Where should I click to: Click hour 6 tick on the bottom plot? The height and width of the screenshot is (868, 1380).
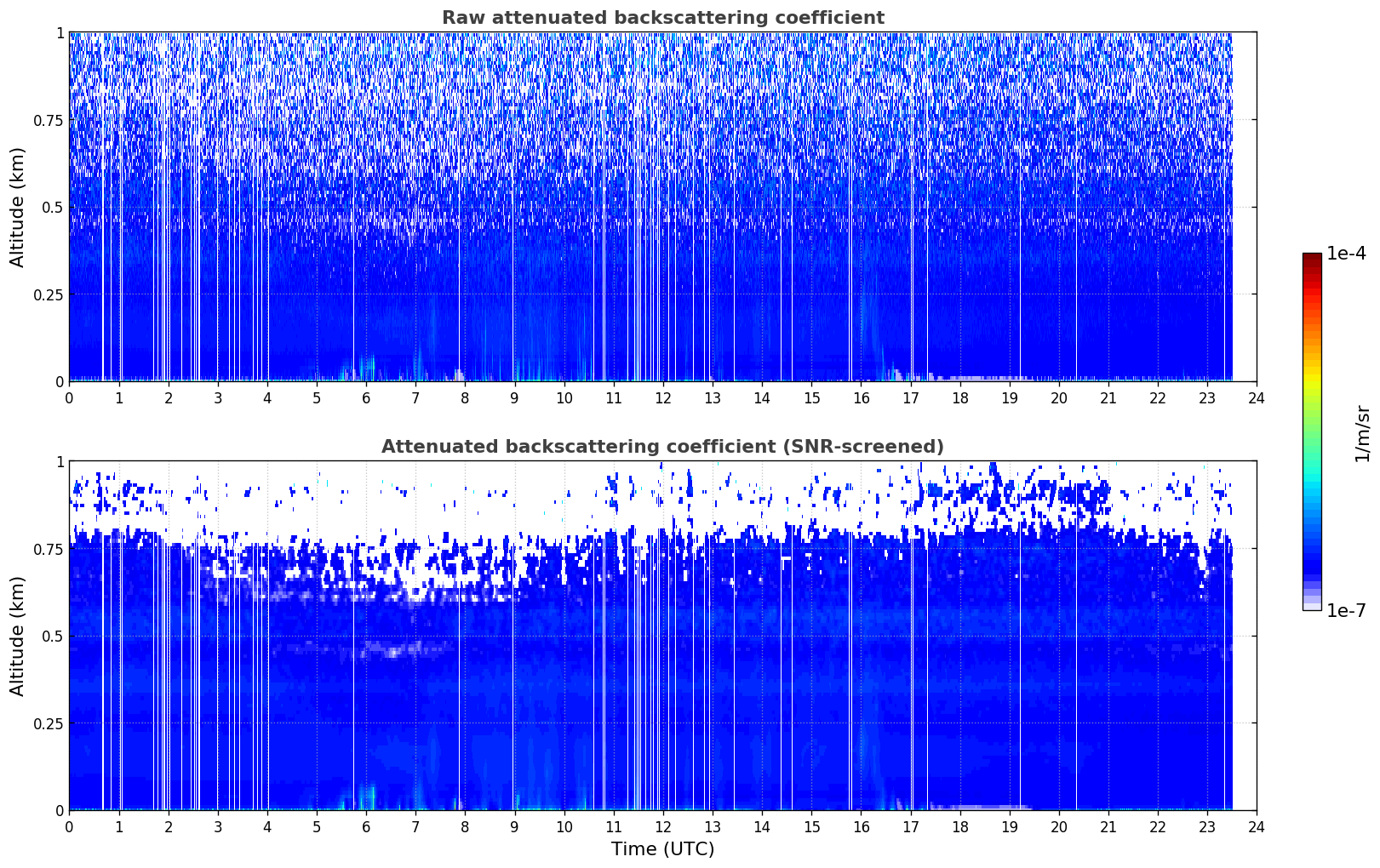(366, 826)
